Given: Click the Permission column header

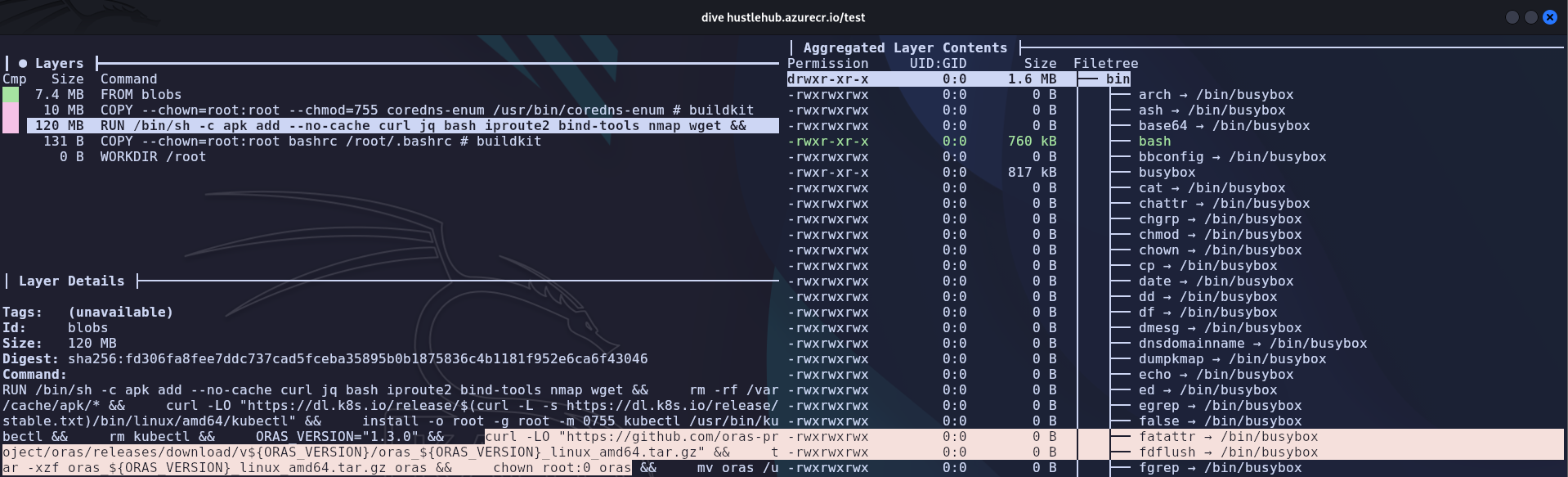Looking at the screenshot, I should coord(827,64).
